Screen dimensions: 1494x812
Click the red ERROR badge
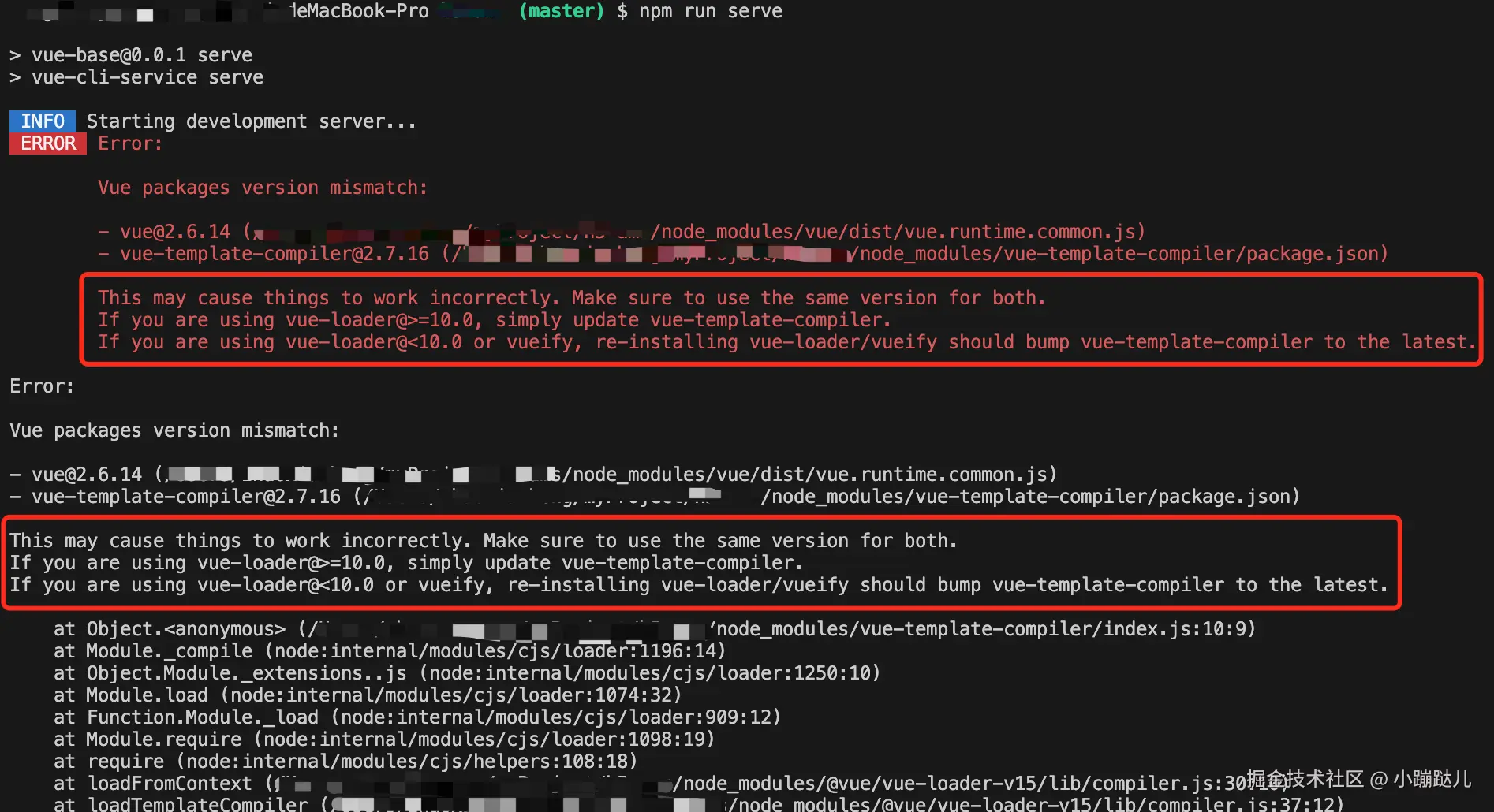click(48, 143)
